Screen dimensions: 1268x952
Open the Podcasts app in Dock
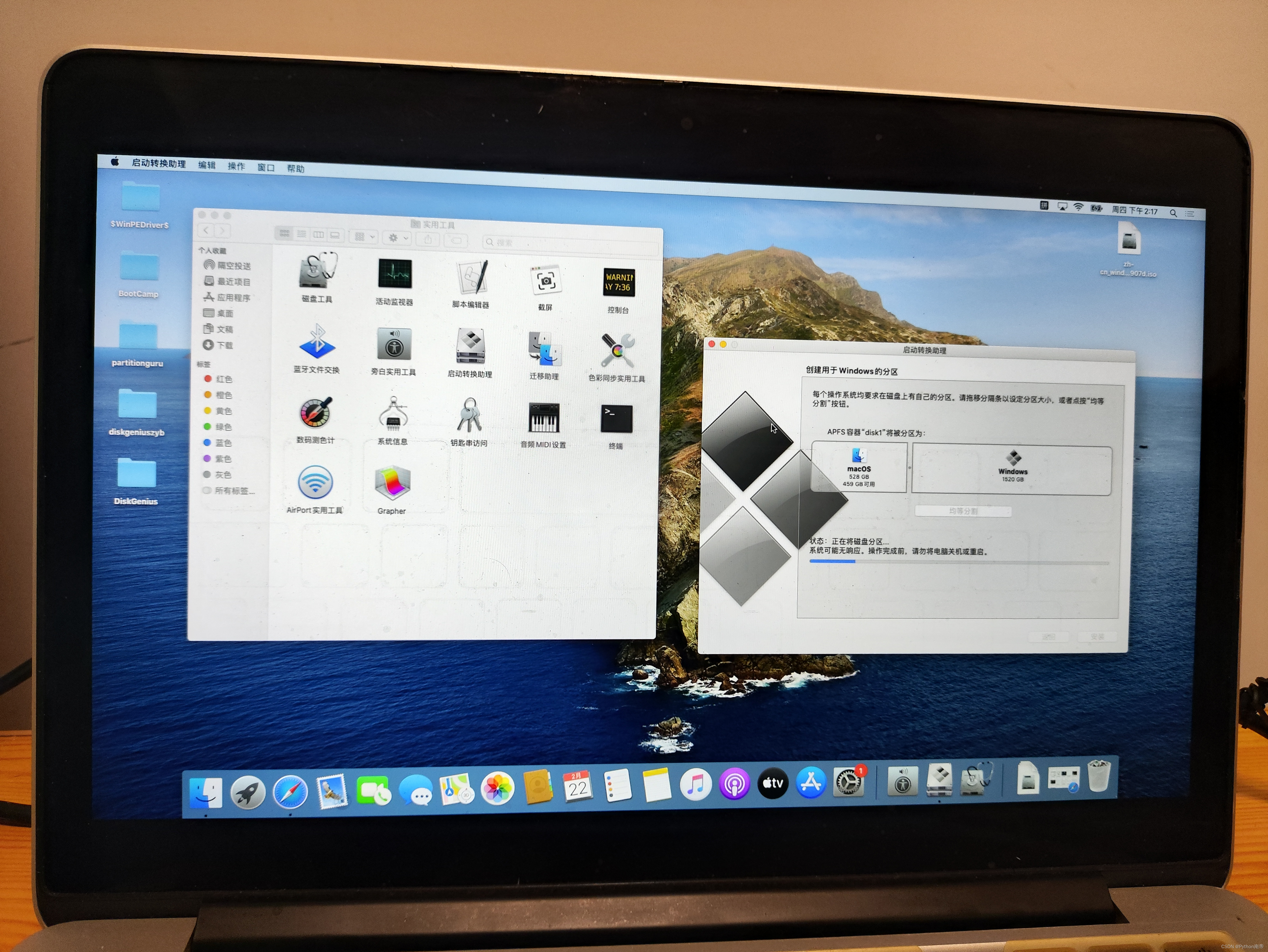734,784
